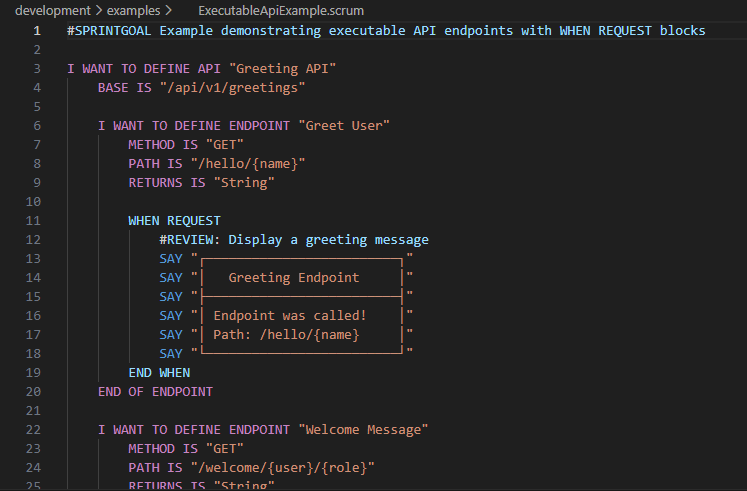The width and height of the screenshot is (747, 491).
Task: Click the "Welcome Message" endpoint name
Action: click(362, 429)
